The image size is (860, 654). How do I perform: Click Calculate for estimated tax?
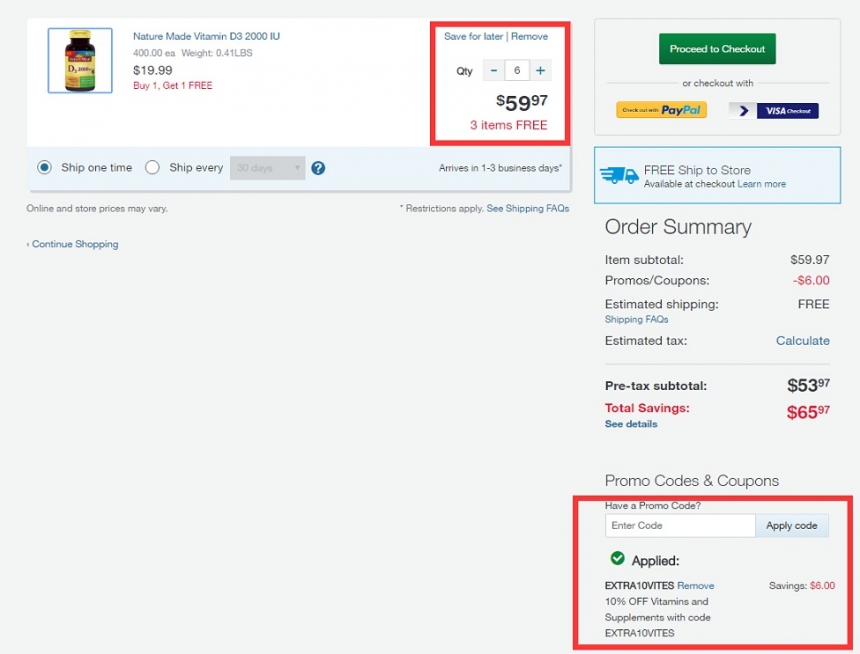tap(802, 341)
